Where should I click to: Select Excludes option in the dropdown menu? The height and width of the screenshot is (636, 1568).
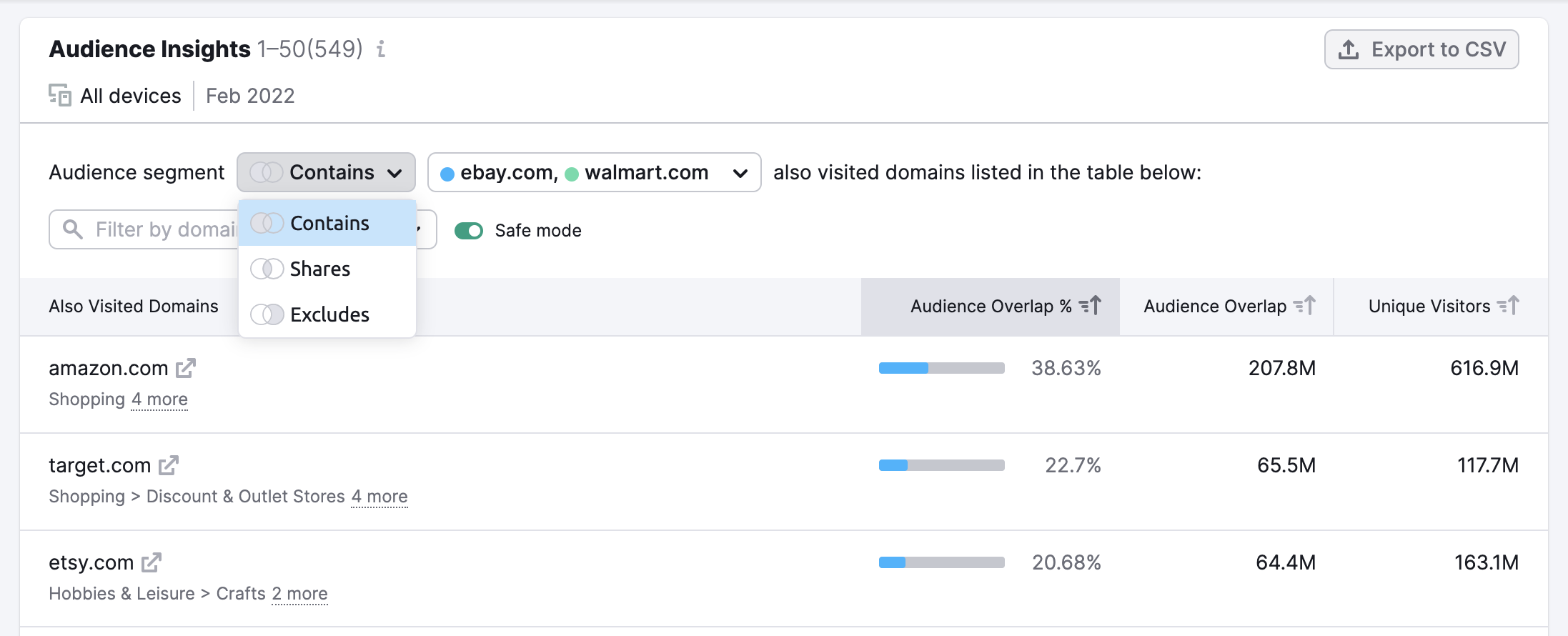[x=327, y=314]
